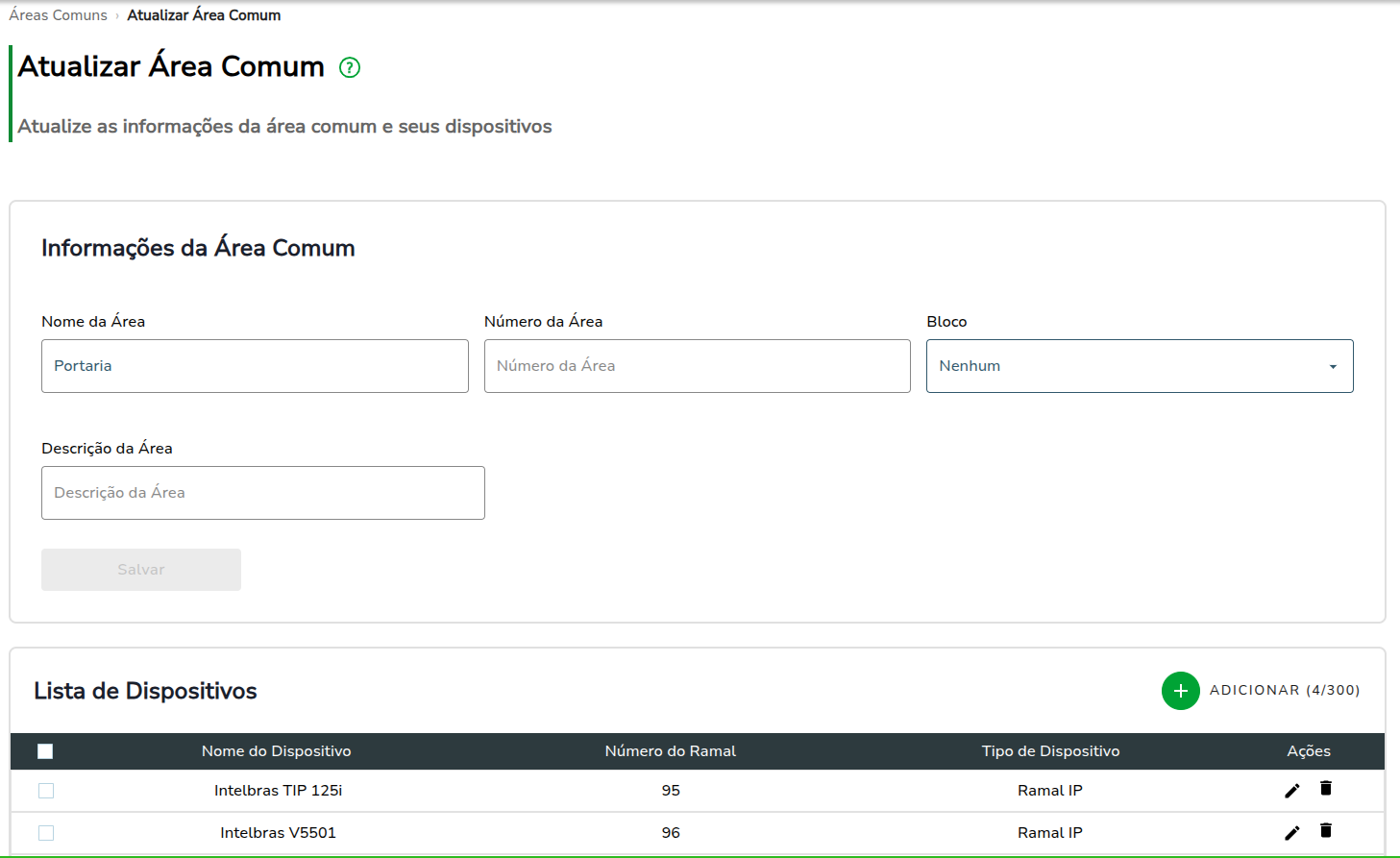Click Ramal IP in the Intelbras V5501 row
Image resolution: width=1400 pixels, height=858 pixels.
tap(1050, 833)
